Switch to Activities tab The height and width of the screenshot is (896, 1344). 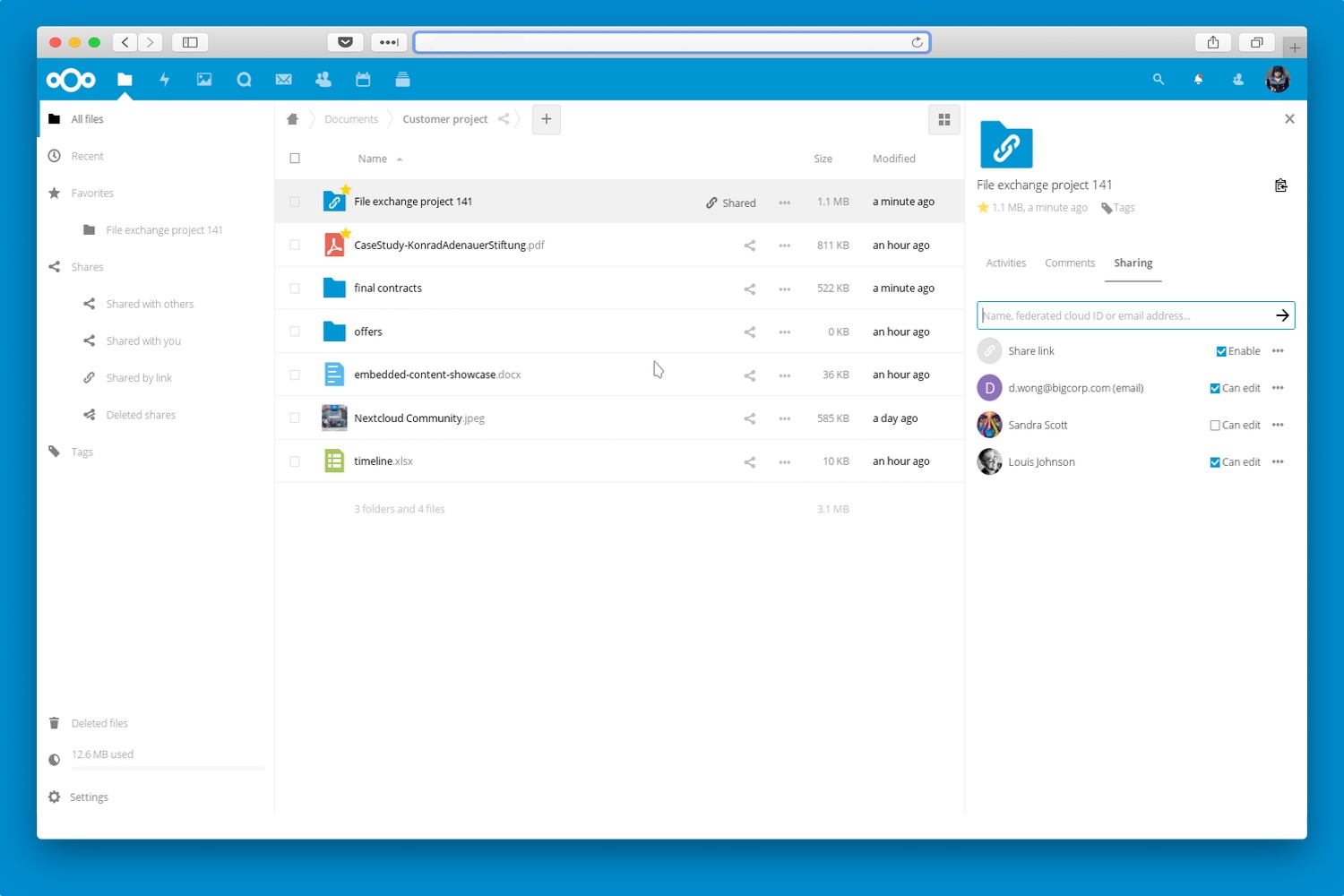tap(1005, 263)
